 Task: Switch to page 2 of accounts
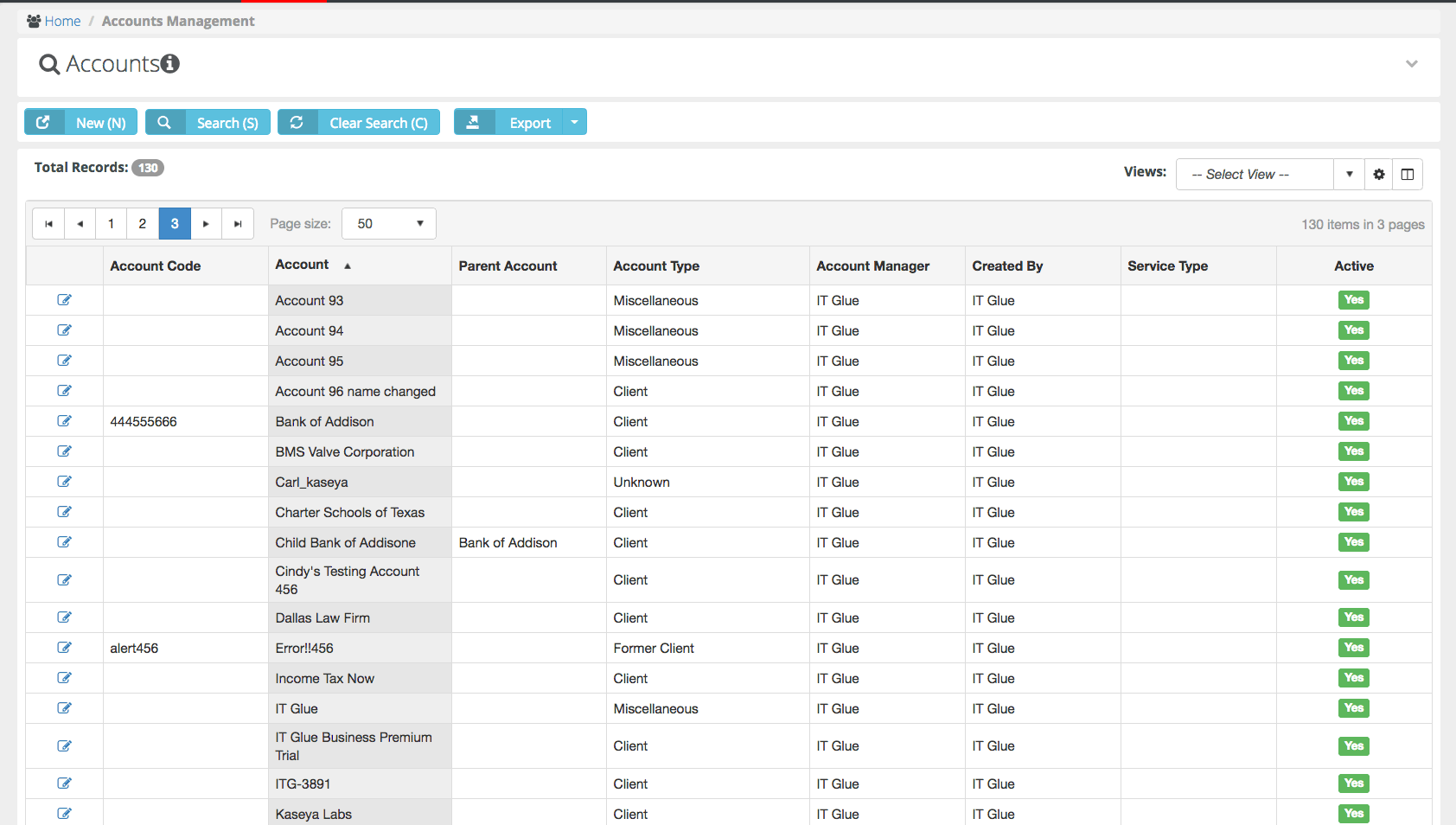click(x=143, y=224)
